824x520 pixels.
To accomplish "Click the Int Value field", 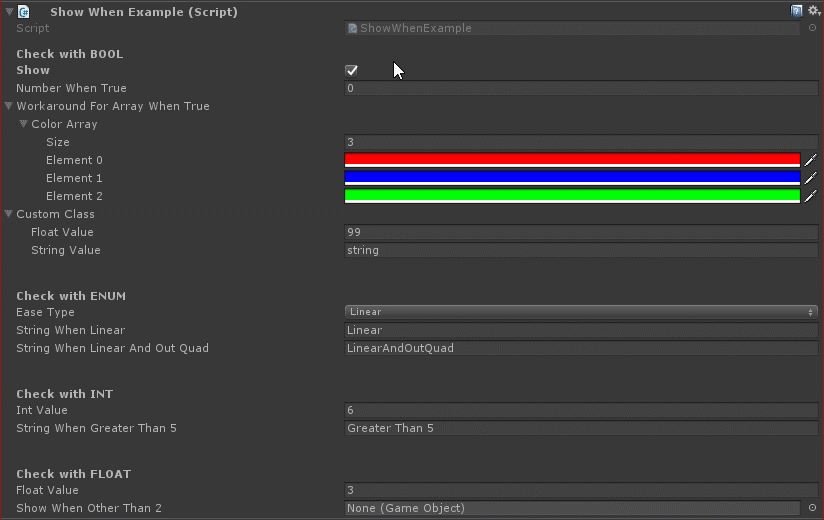I will pyautogui.click(x=581, y=410).
